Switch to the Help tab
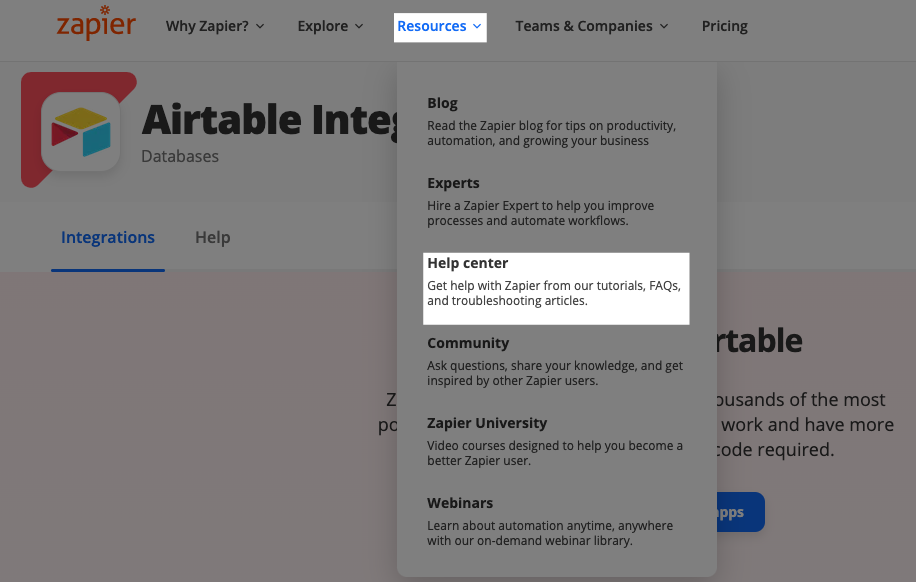 (213, 237)
